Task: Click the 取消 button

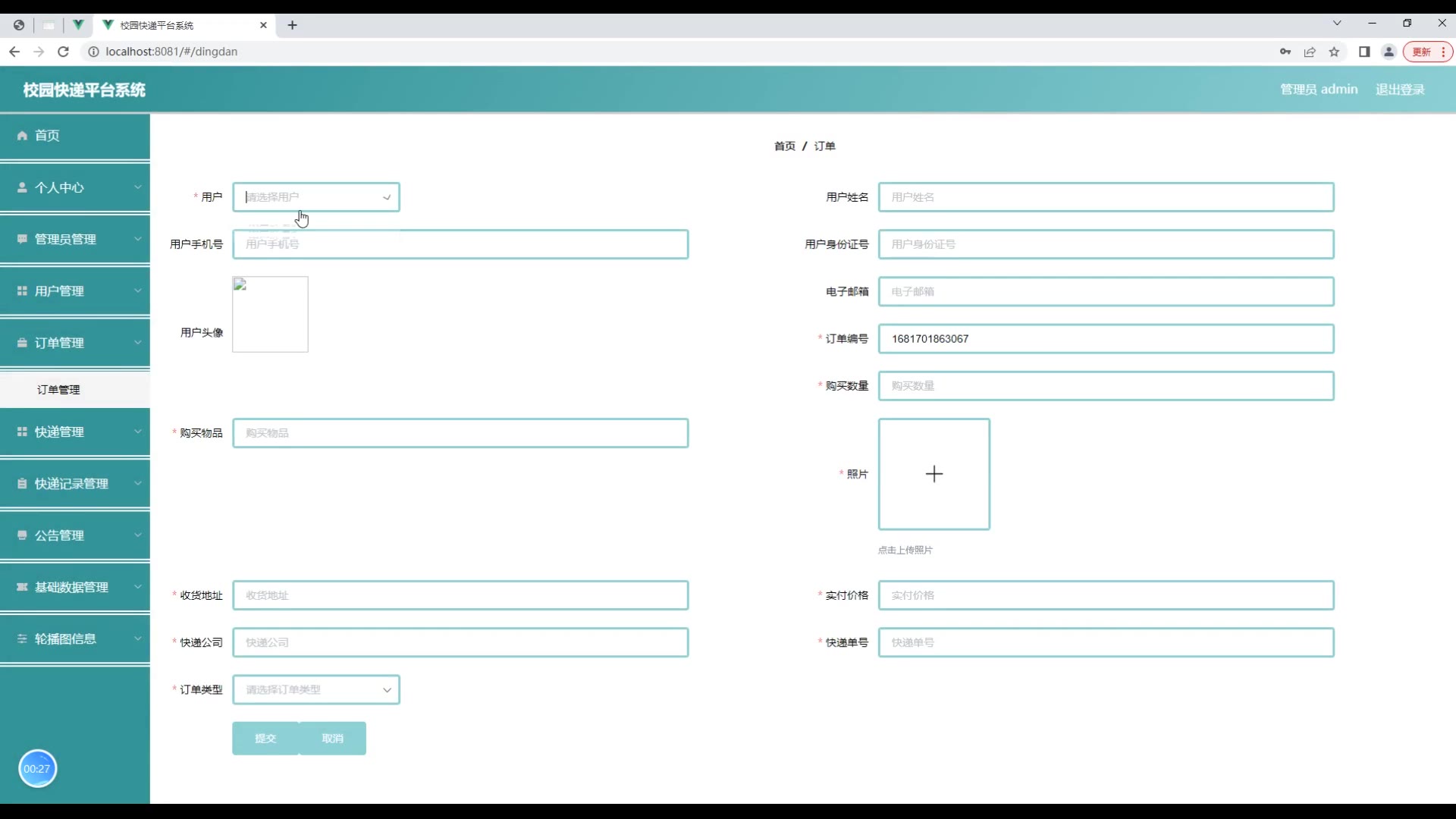Action: [332, 739]
